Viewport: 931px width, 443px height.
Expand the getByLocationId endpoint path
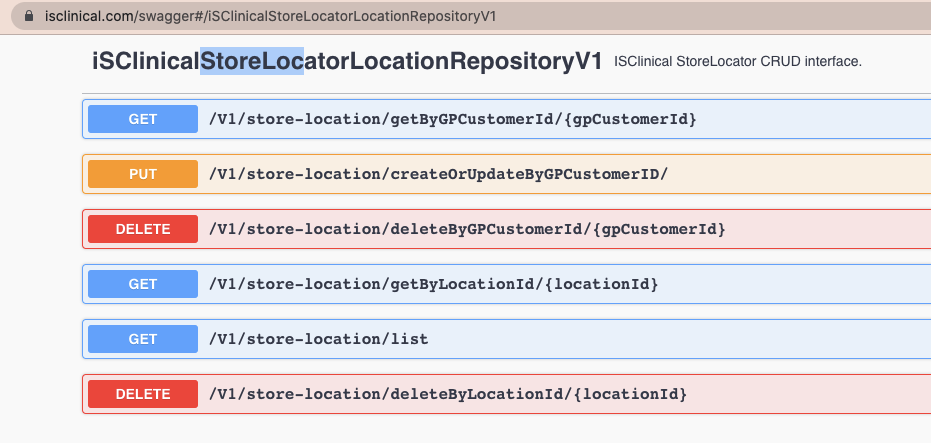click(x=433, y=284)
